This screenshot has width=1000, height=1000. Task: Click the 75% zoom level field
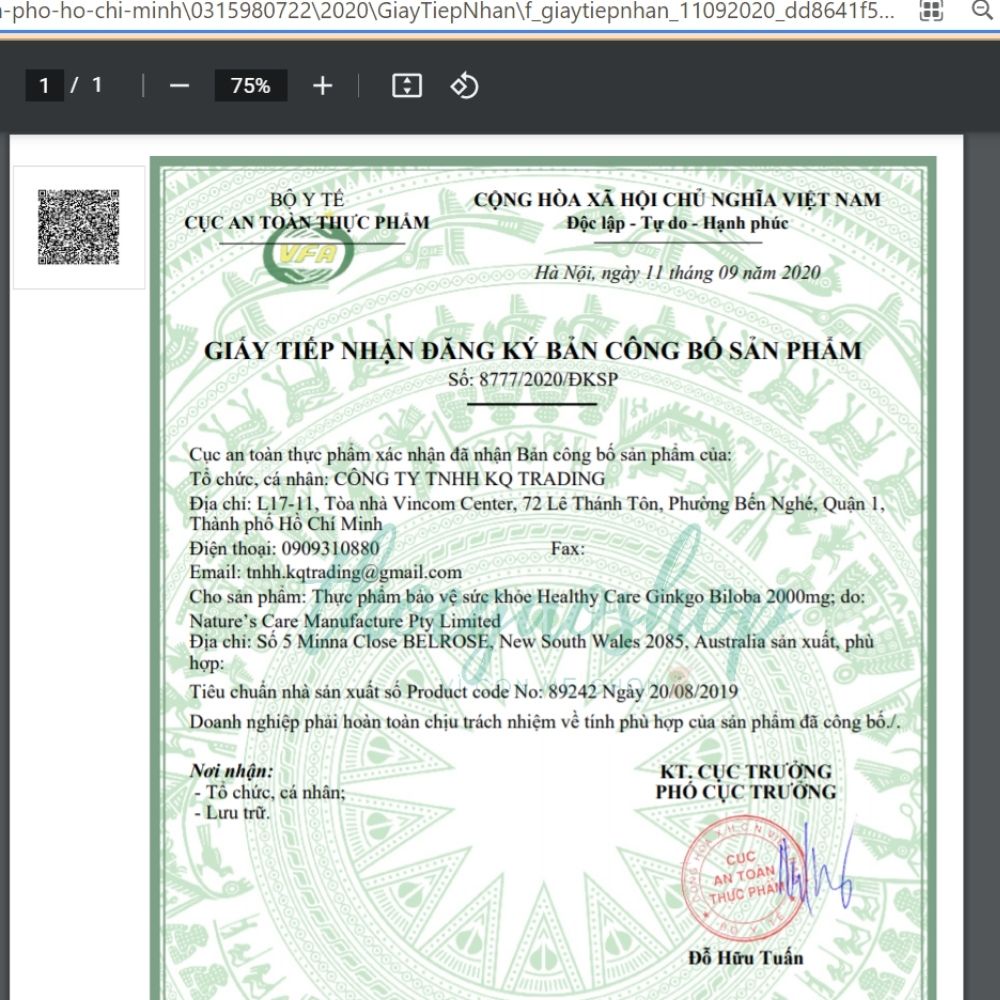tap(251, 86)
